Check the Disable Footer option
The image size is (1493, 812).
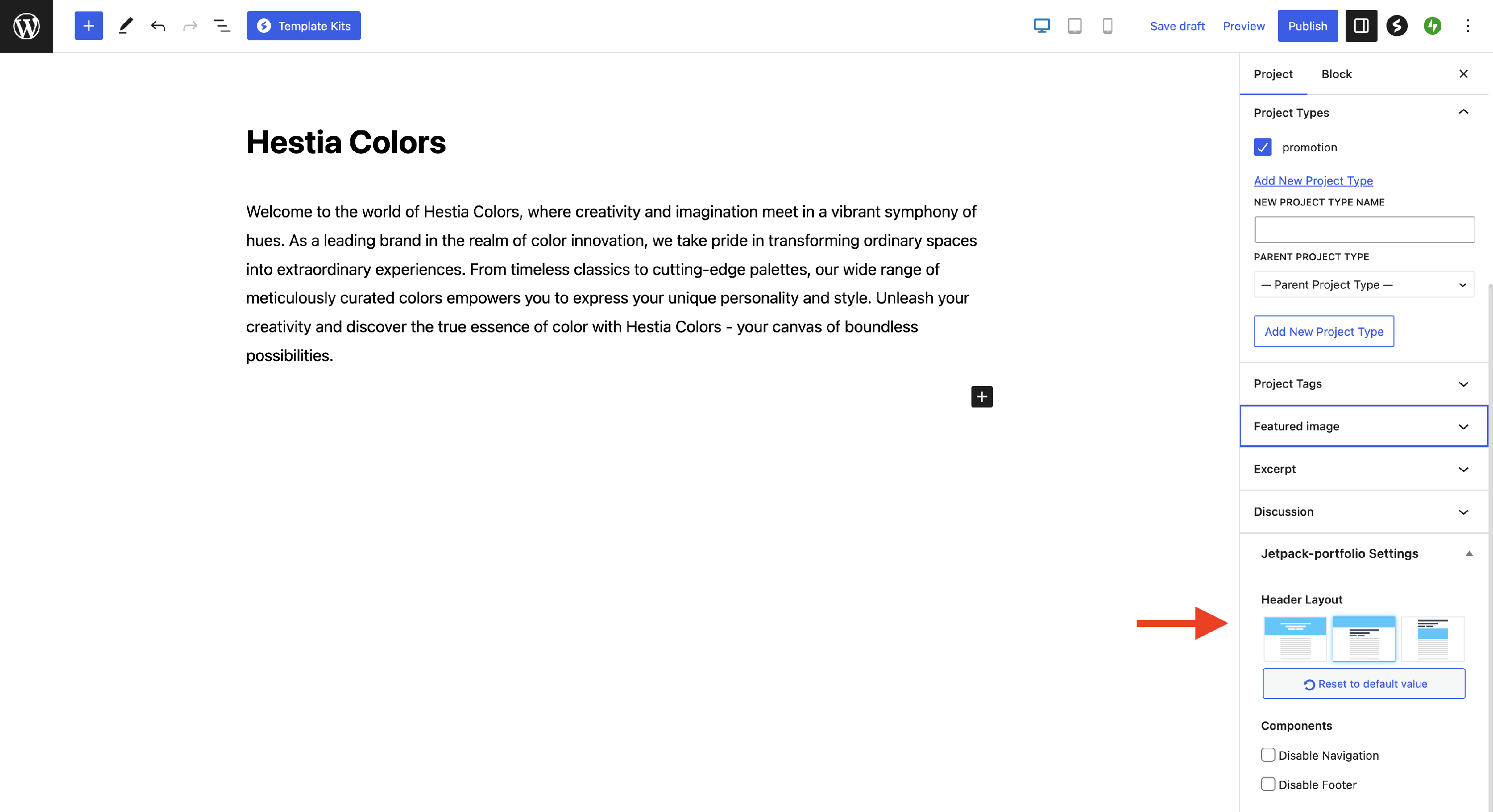(1268, 784)
